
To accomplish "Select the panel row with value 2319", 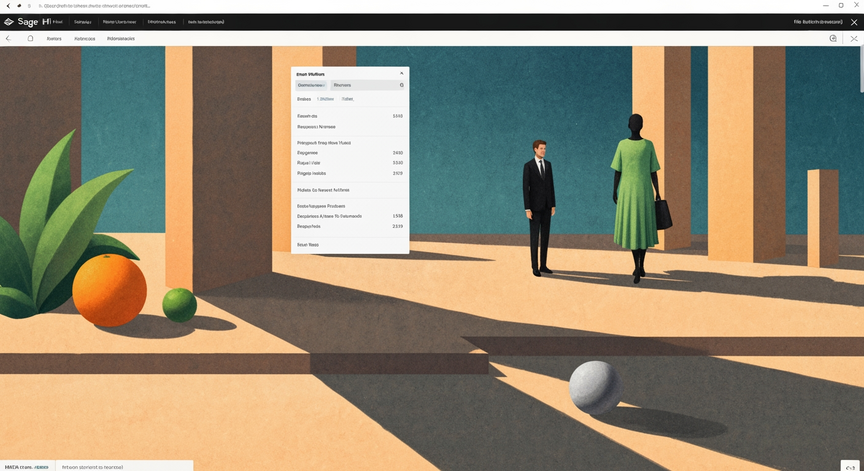I will 350,226.
